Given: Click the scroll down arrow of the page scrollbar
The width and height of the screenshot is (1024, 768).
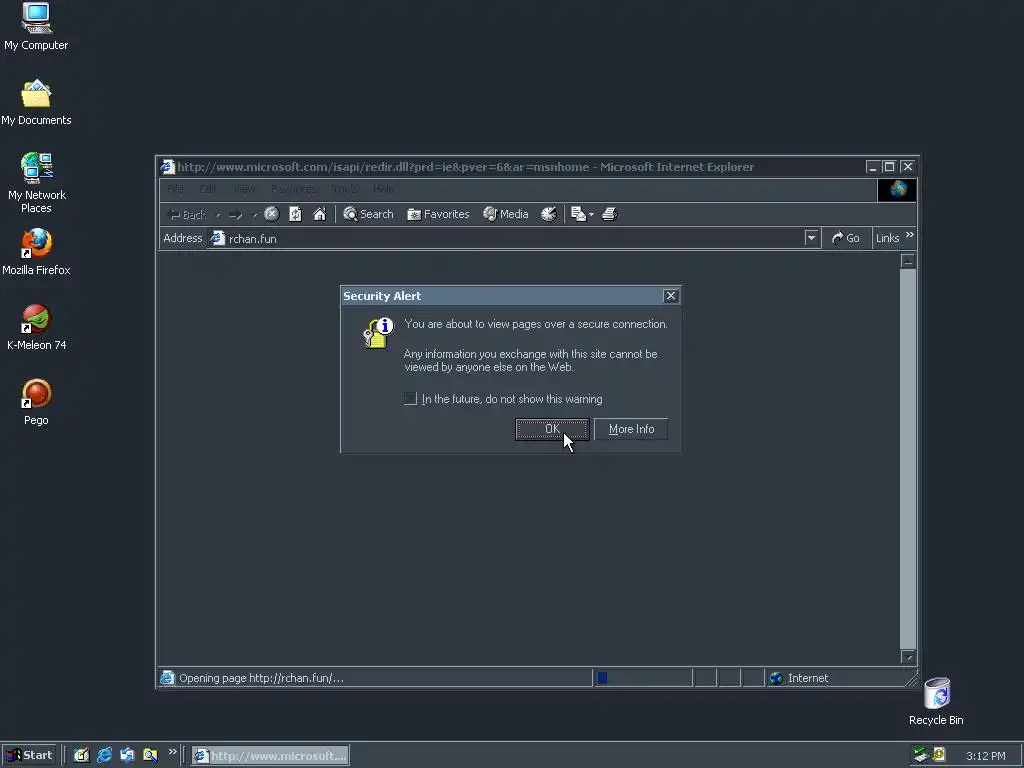Looking at the screenshot, I should 908,656.
